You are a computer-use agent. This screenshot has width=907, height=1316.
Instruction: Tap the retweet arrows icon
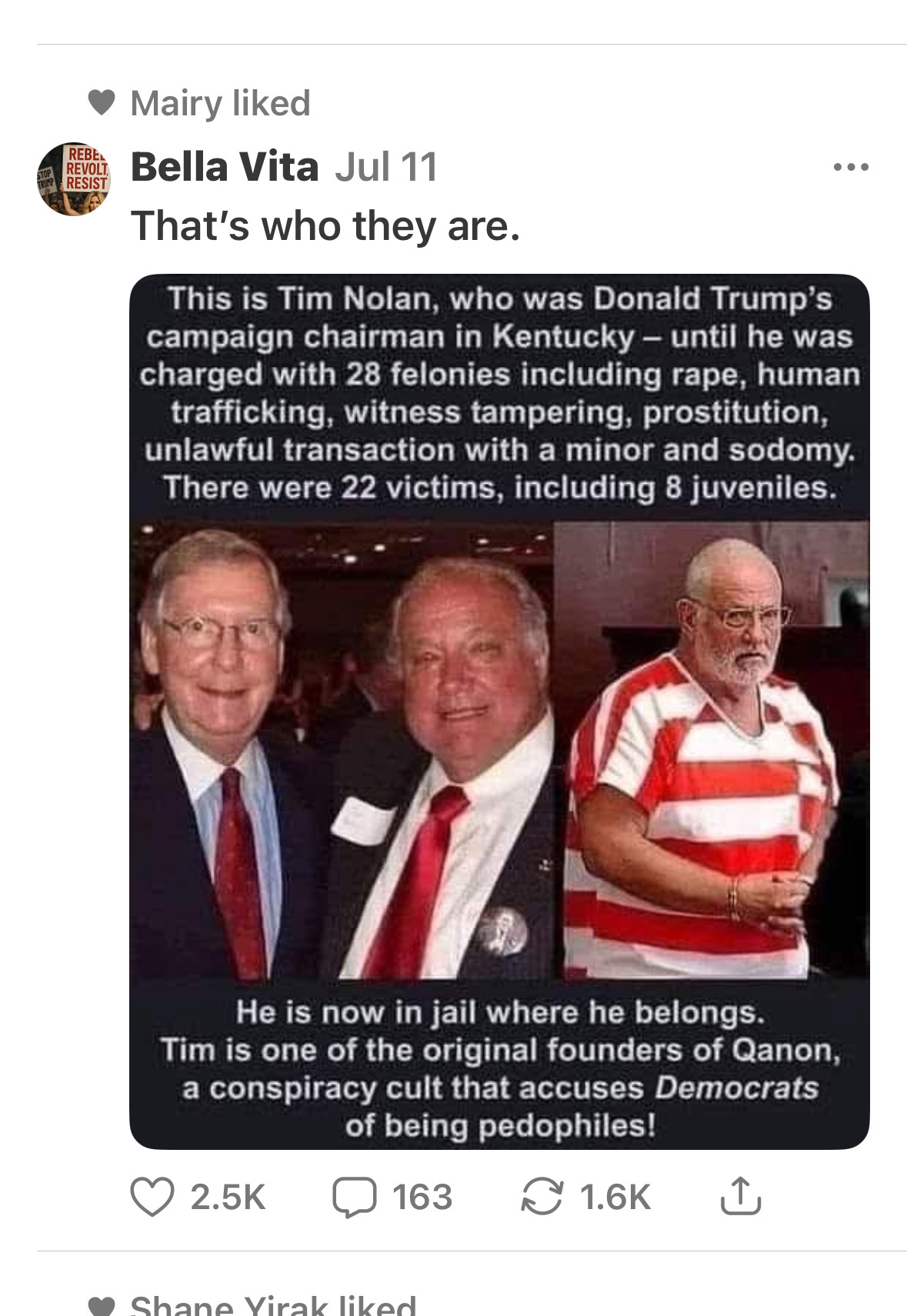click(x=542, y=1197)
